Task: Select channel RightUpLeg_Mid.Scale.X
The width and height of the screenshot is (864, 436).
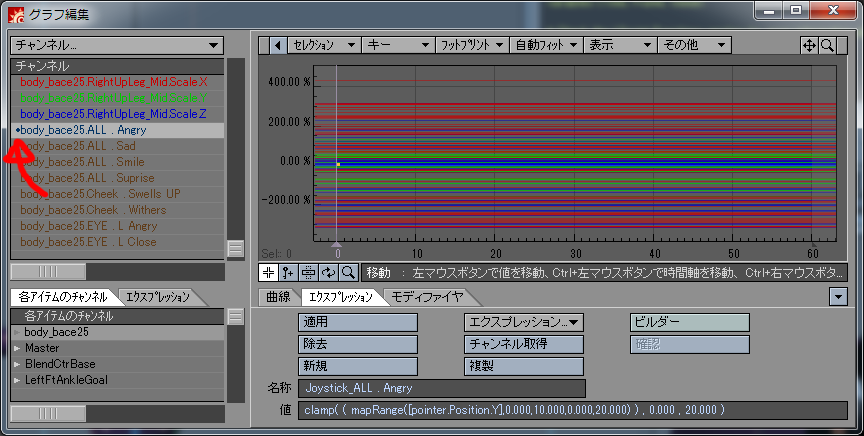Action: (x=117, y=82)
